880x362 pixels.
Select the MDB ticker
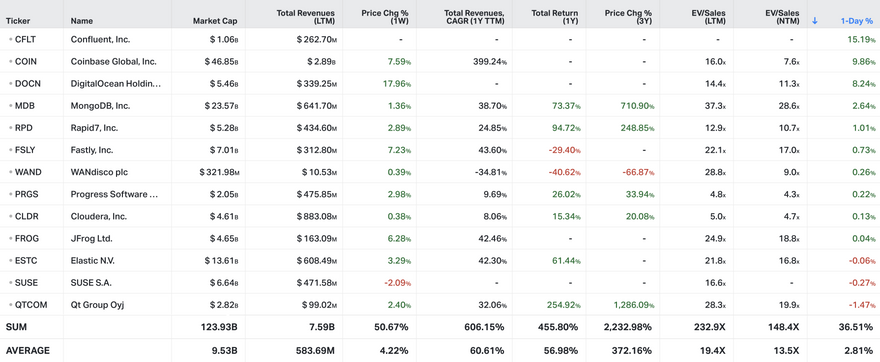point(24,106)
